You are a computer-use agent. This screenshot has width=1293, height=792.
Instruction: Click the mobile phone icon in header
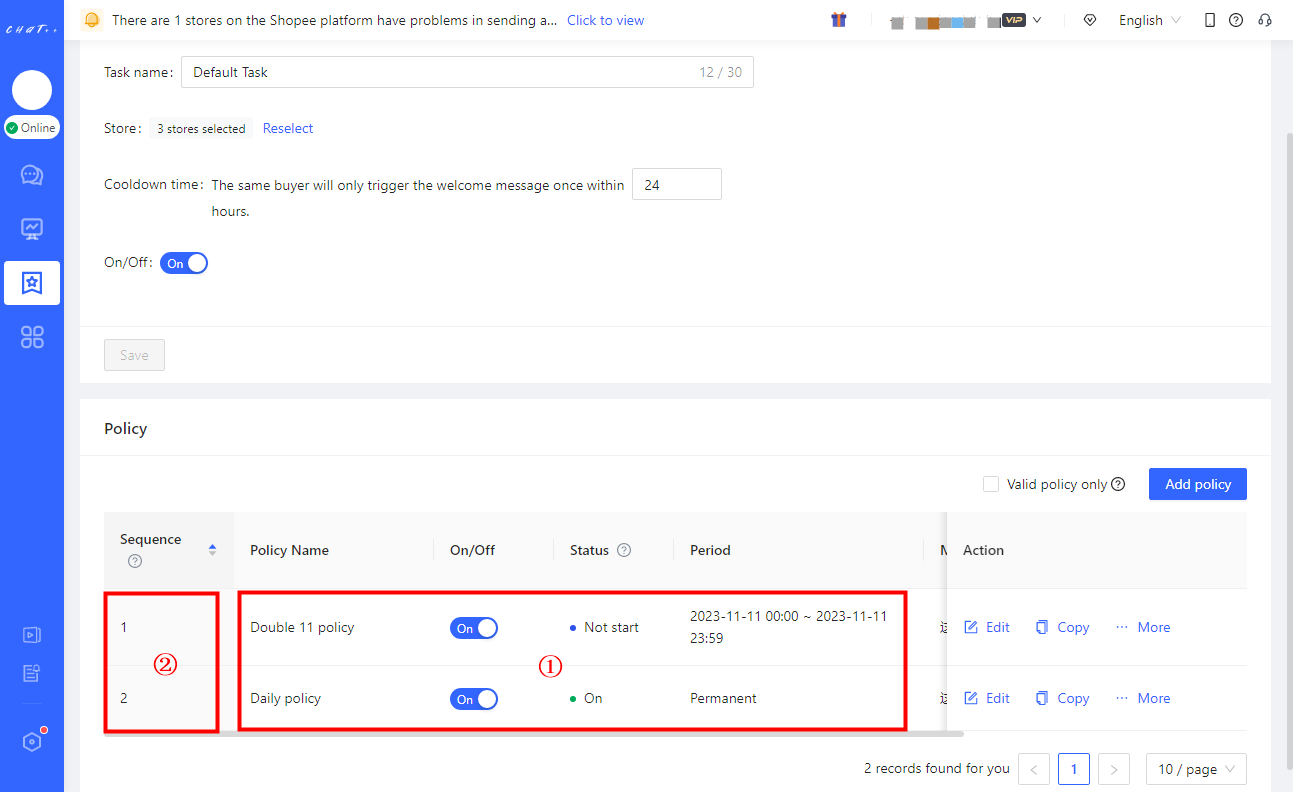pyautogui.click(x=1210, y=20)
